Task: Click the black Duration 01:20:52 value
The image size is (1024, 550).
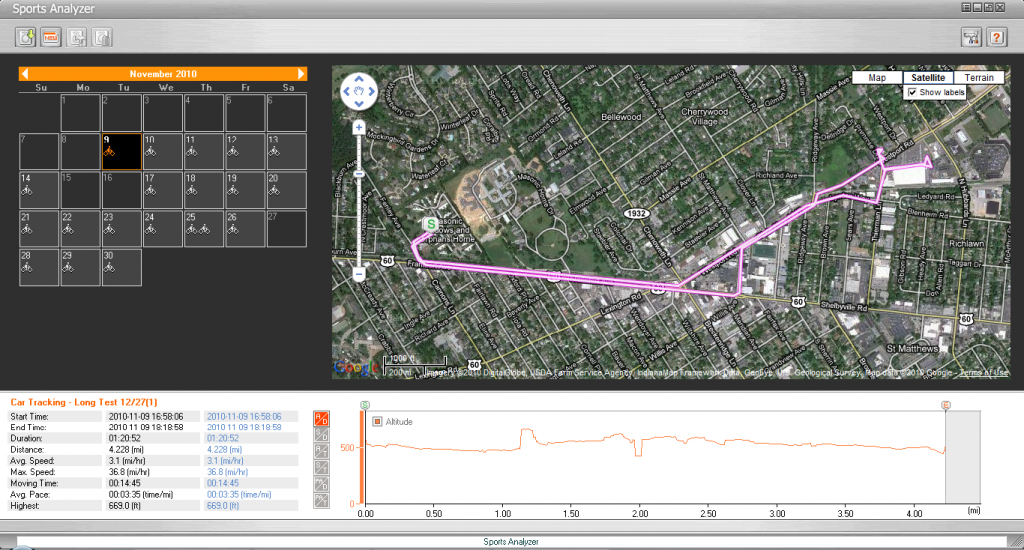Action: pyautogui.click(x=124, y=438)
